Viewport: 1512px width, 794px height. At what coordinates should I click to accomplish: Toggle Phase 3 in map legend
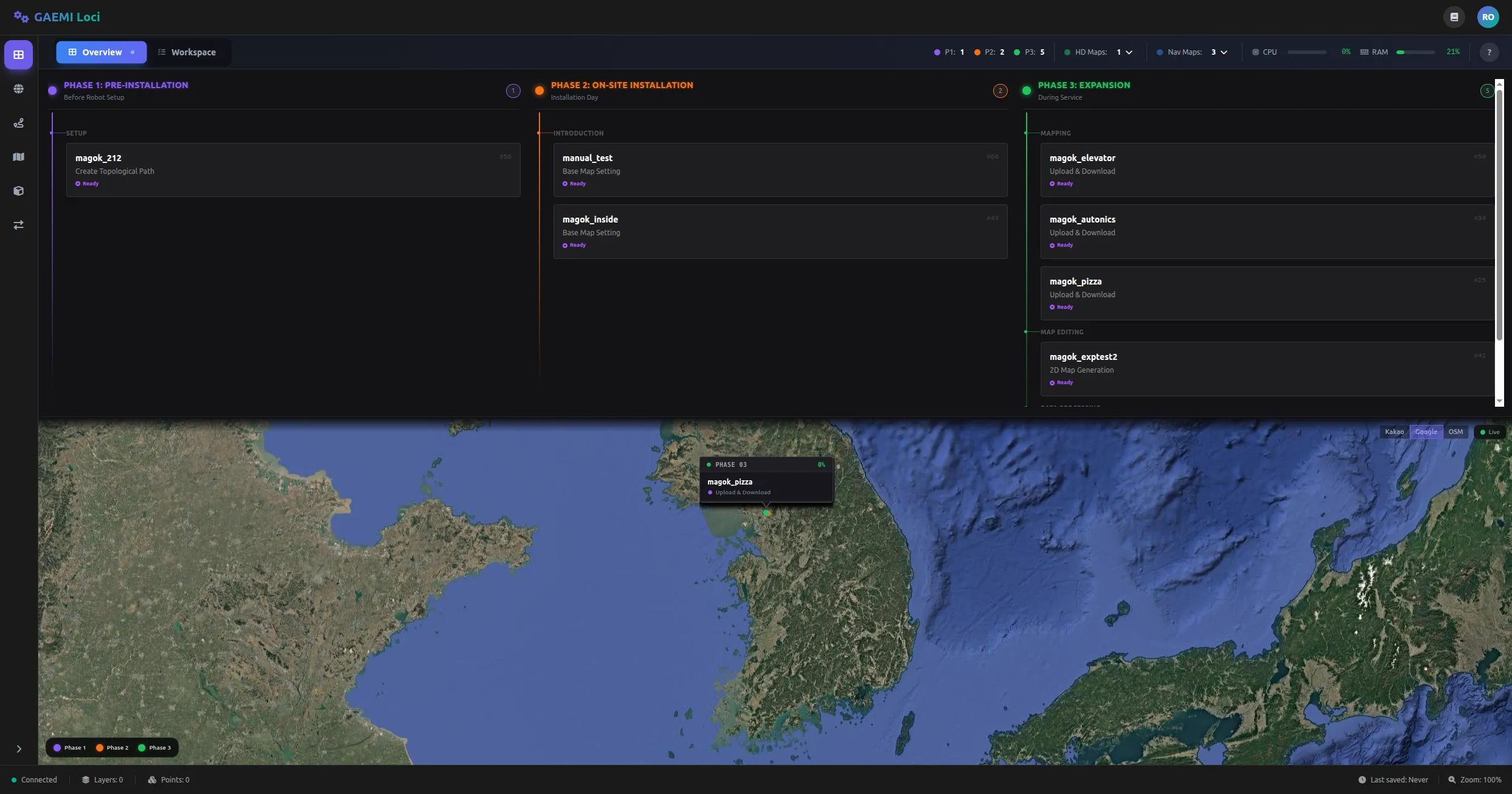[154, 748]
